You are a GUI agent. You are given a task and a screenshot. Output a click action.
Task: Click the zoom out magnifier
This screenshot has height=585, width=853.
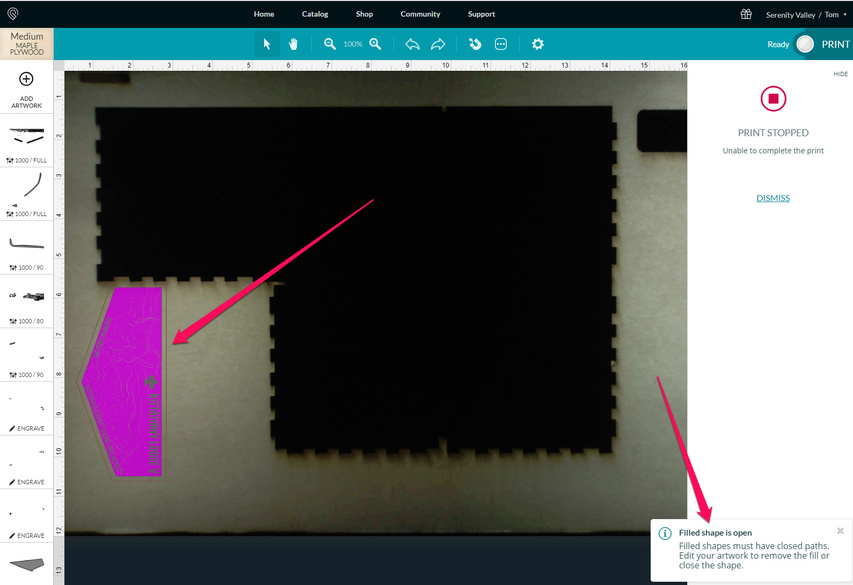[x=330, y=44]
